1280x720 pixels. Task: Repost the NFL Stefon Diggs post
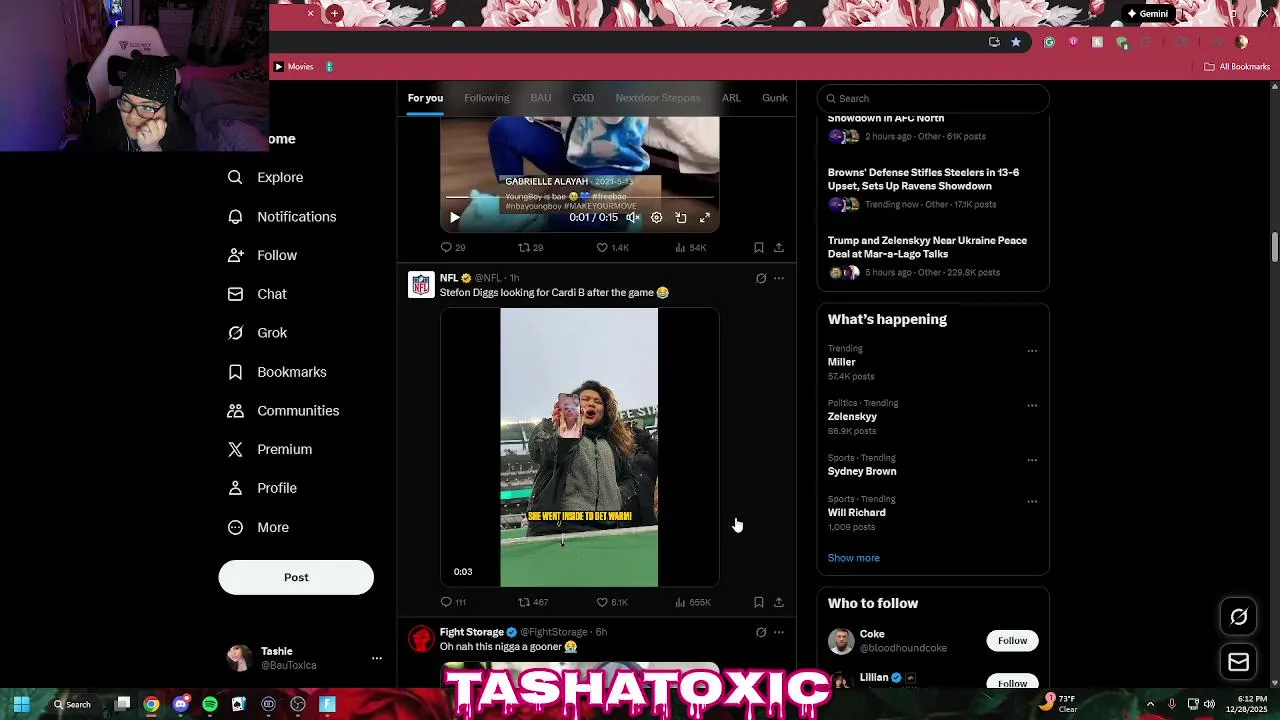(x=523, y=602)
